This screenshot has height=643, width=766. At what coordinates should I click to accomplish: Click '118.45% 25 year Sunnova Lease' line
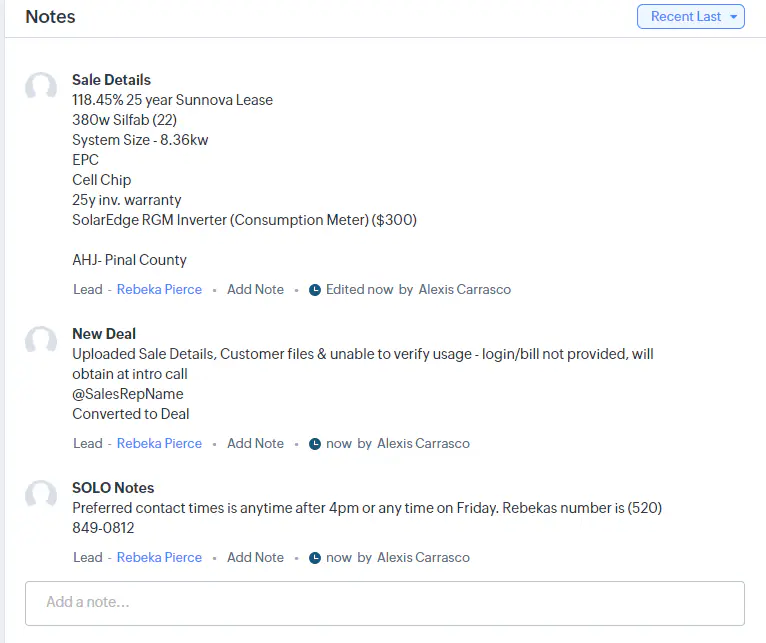pyautogui.click(x=172, y=100)
